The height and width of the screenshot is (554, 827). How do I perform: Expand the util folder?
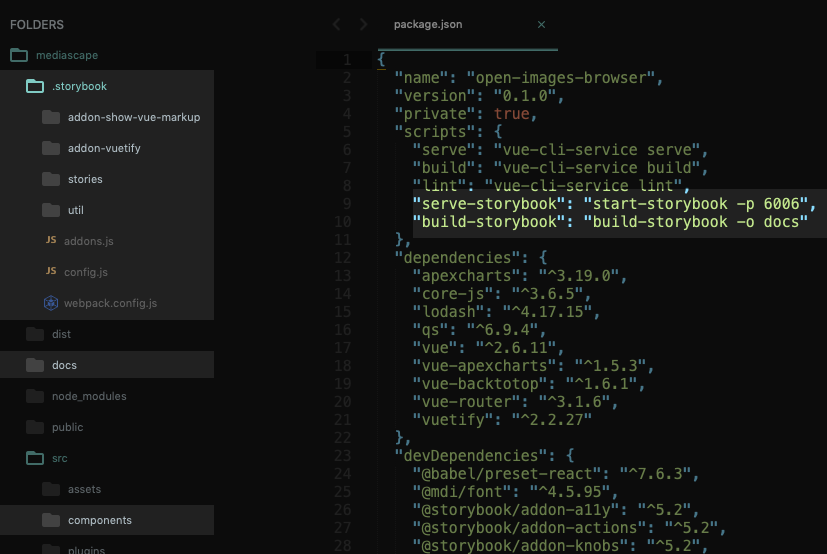[75, 210]
